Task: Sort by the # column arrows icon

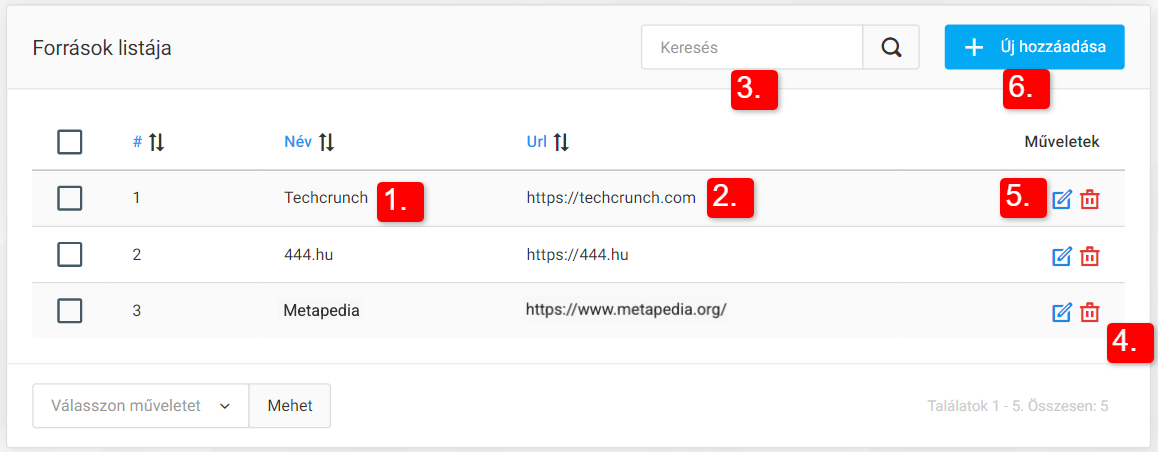Action: click(x=156, y=142)
